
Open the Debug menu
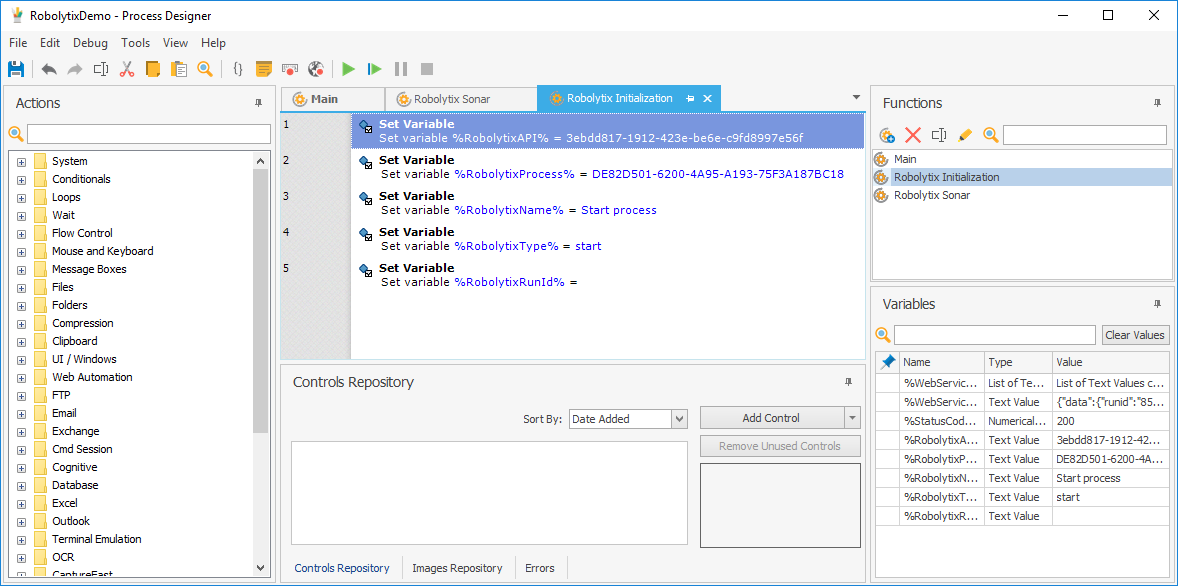(90, 43)
